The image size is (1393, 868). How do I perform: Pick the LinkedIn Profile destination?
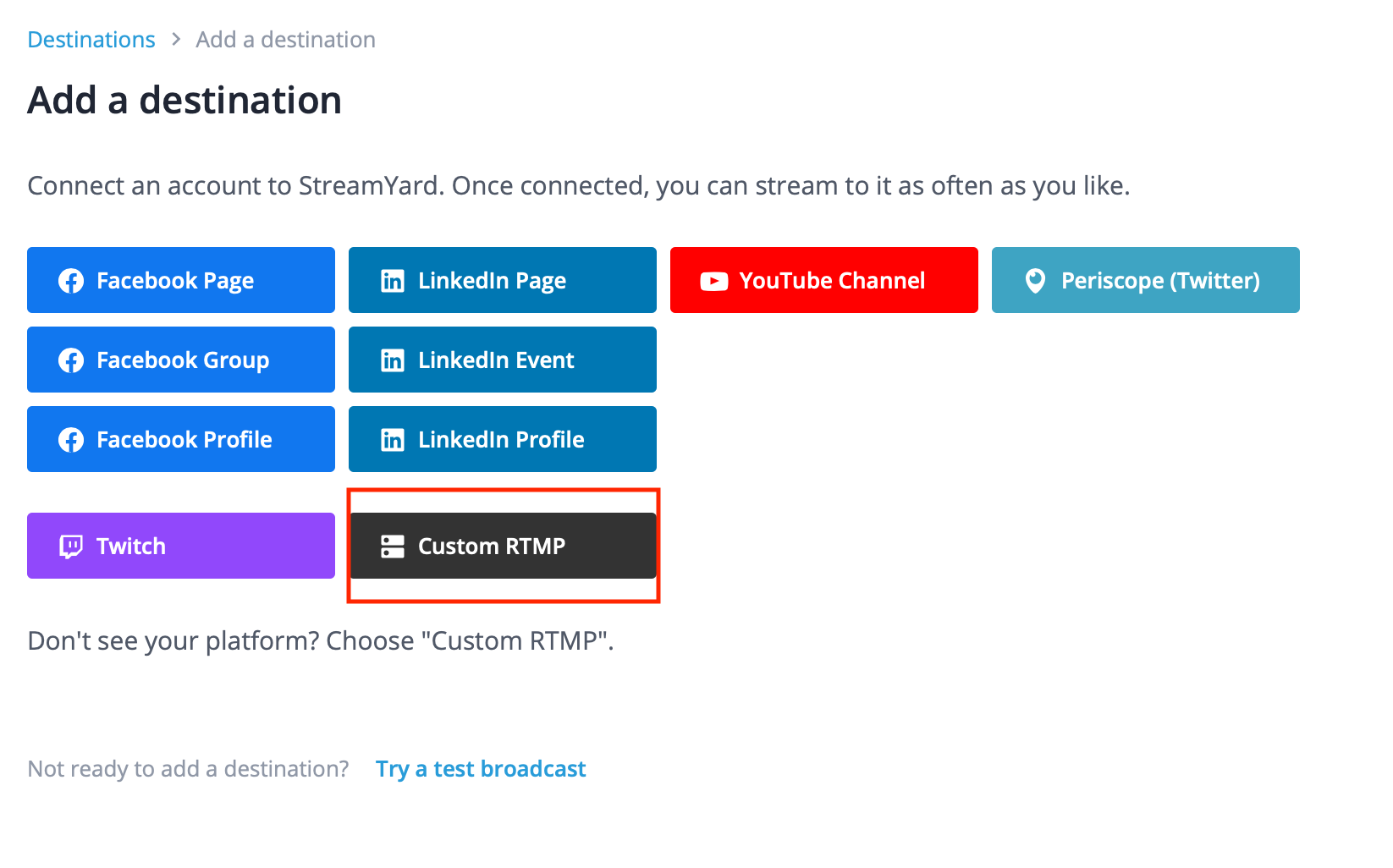coord(503,439)
